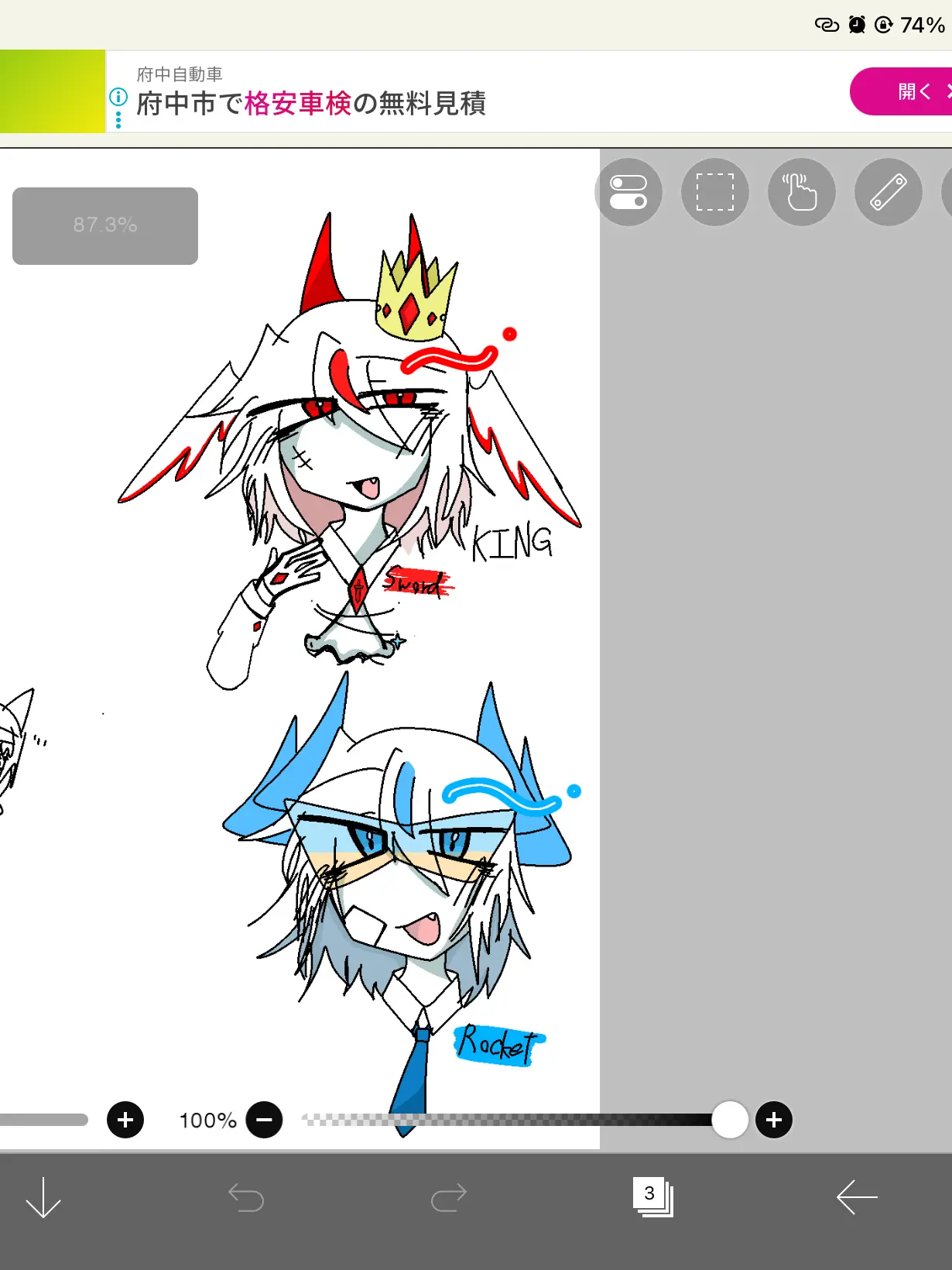Viewport: 952px width, 1270px height.
Task: Tap the link status bar icon
Action: [827, 25]
